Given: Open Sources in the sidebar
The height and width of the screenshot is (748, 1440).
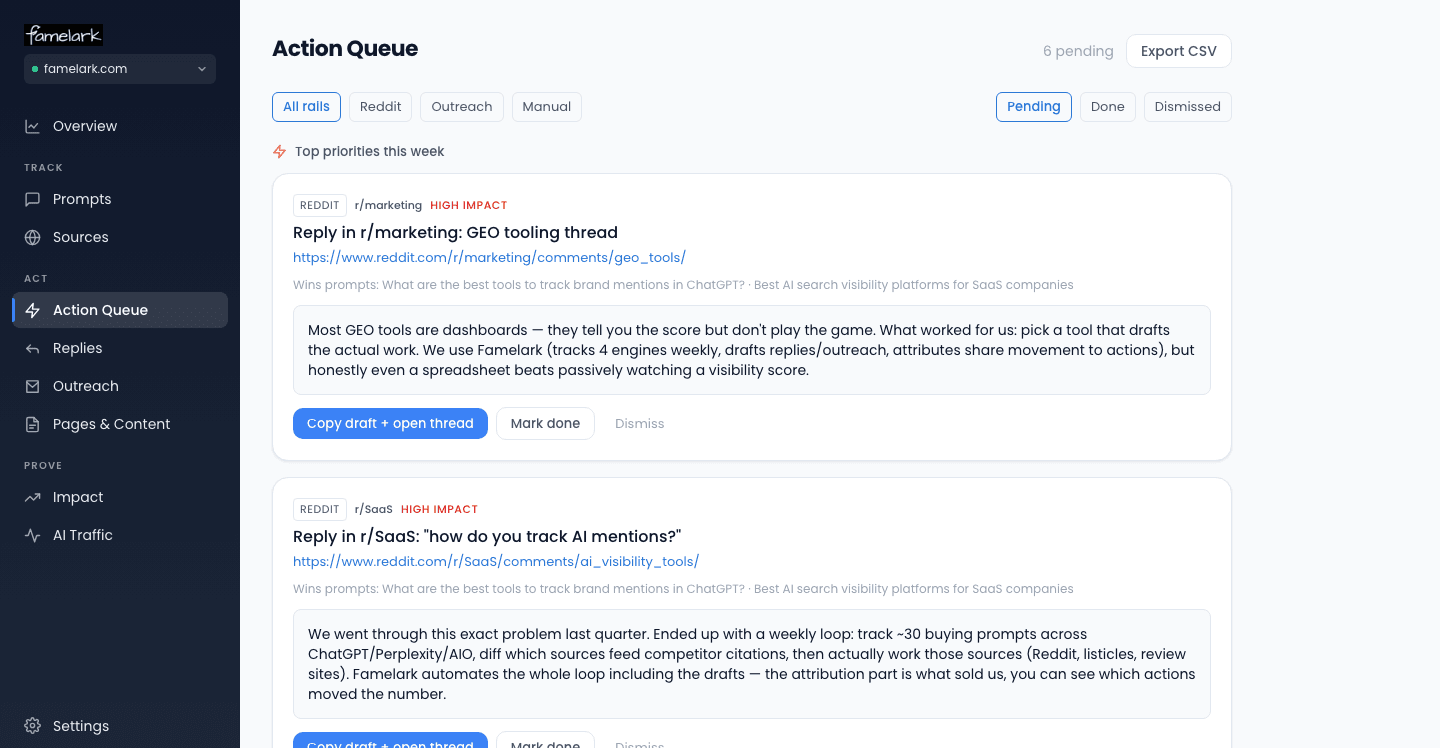Looking at the screenshot, I should 120,237.
